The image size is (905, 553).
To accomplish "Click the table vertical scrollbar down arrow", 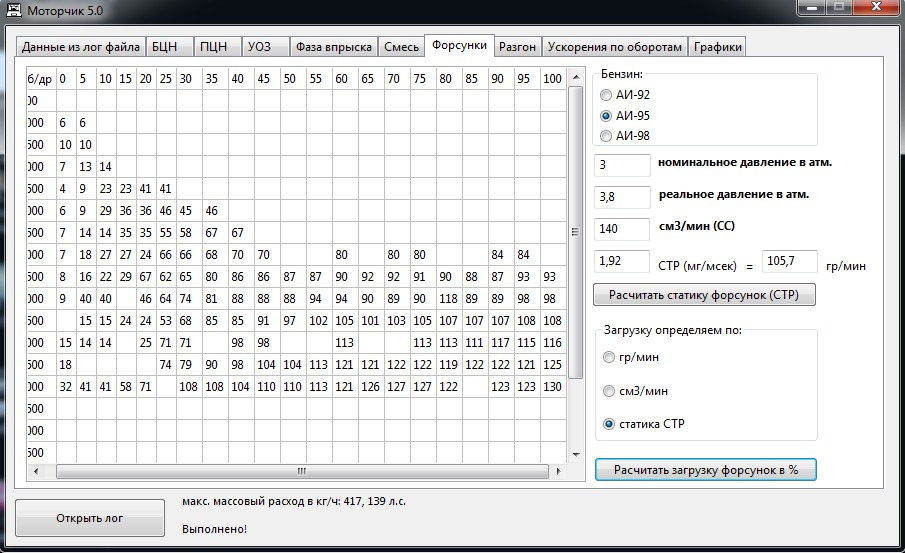I will tap(575, 455).
